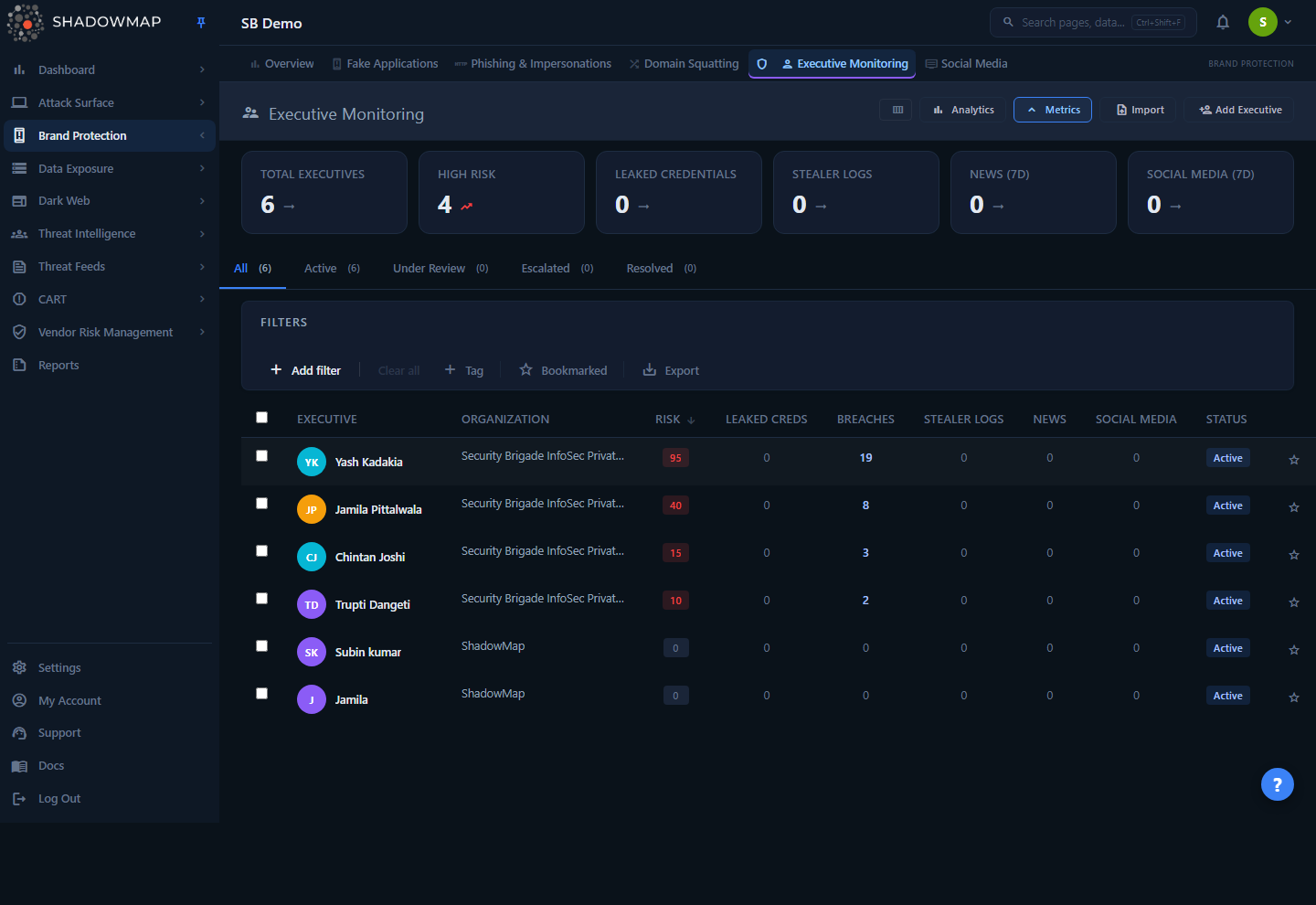Click the JP avatar circle
The height and width of the screenshot is (905, 1316).
coord(312,509)
